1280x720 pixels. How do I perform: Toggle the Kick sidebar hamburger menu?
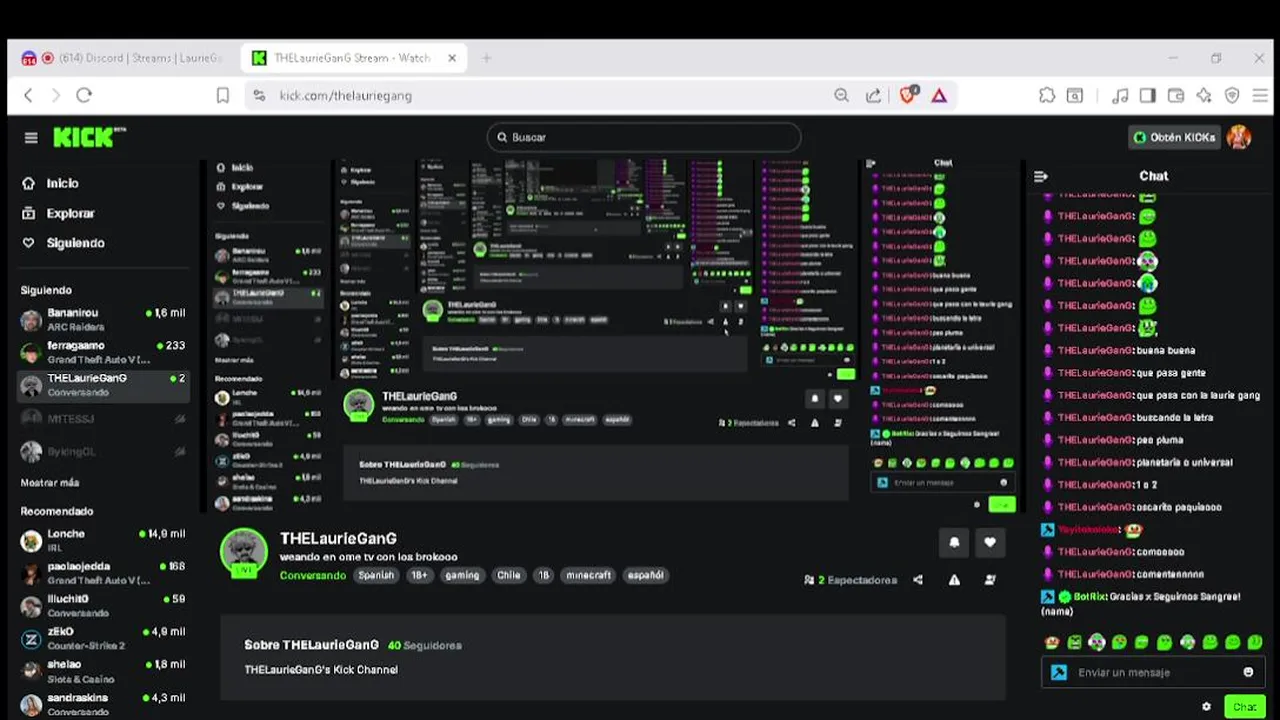click(31, 138)
